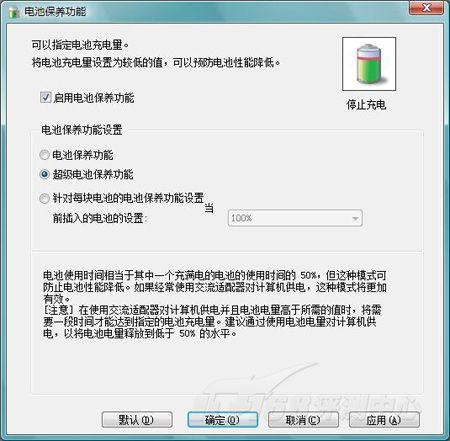
Task: Click the 启用电池保养功能 label text
Action: click(94, 98)
